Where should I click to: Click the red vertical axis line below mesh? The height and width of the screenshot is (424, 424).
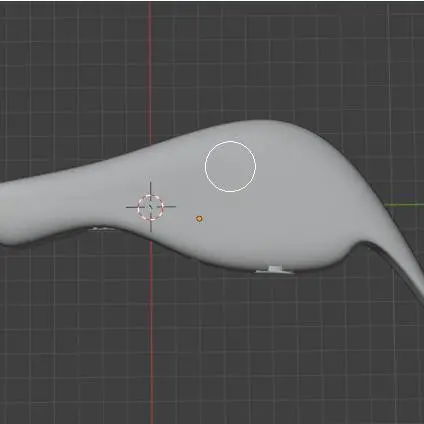click(152, 333)
